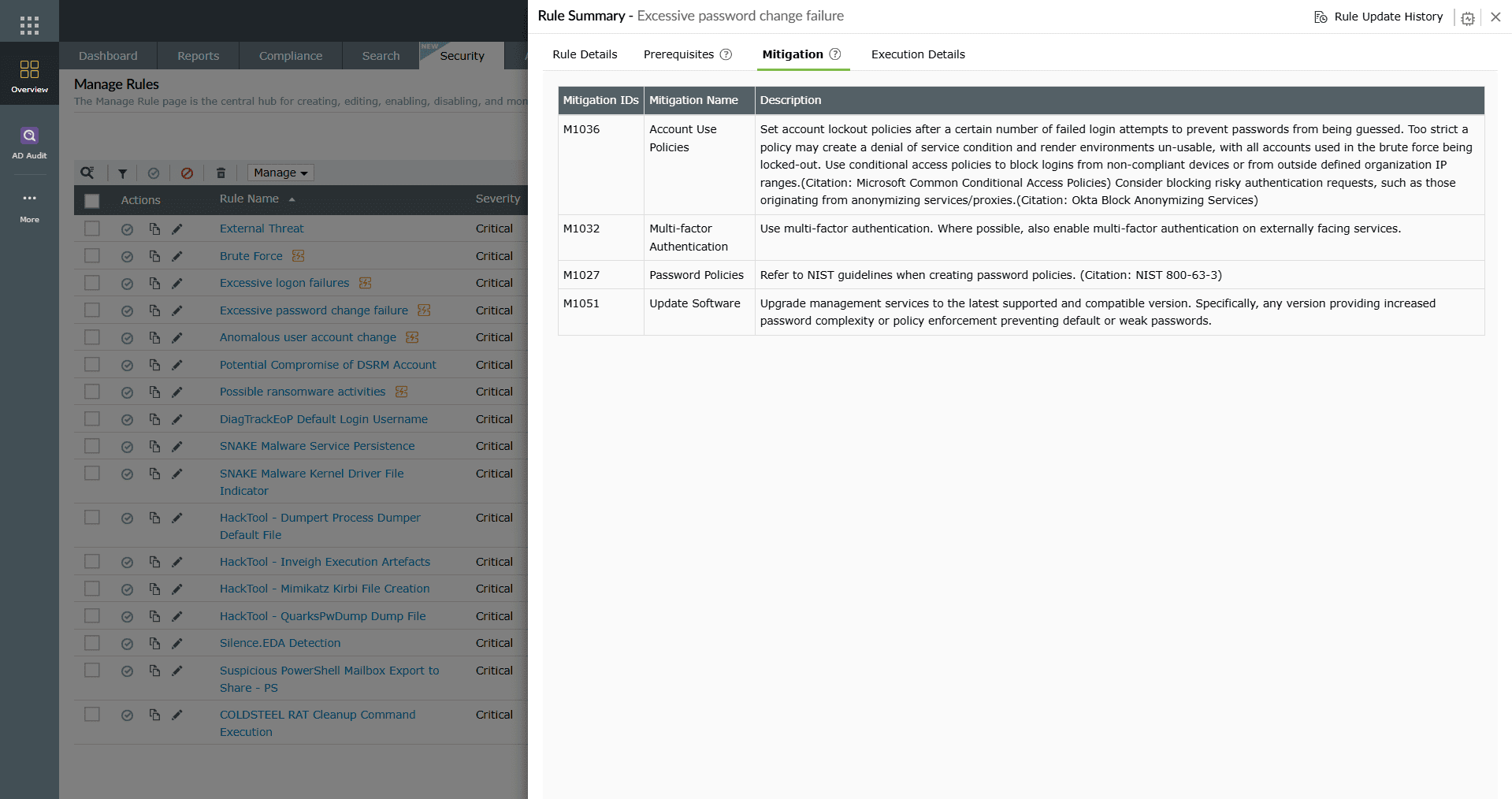Open Overview in the left sidebar
The height and width of the screenshot is (799, 1512).
tap(29, 76)
